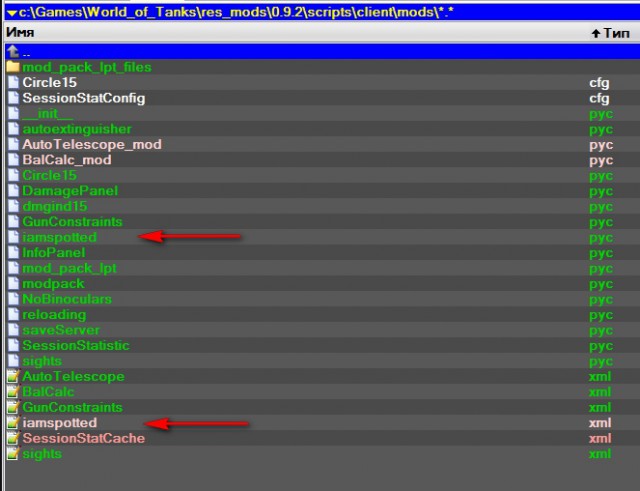Click the GunConstraints pyc file icon
This screenshot has width=640, height=491.
pos(13,222)
